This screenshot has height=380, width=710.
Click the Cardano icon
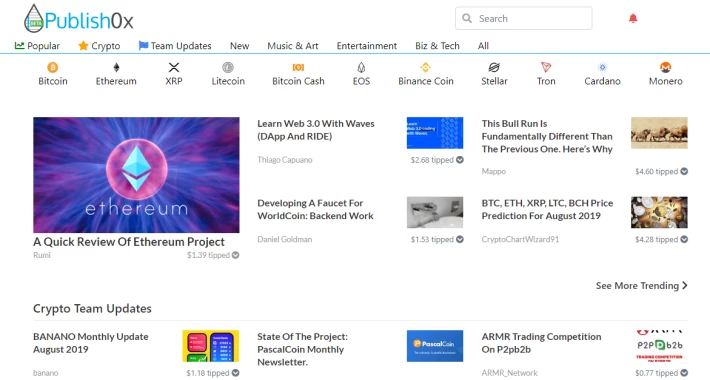602,67
